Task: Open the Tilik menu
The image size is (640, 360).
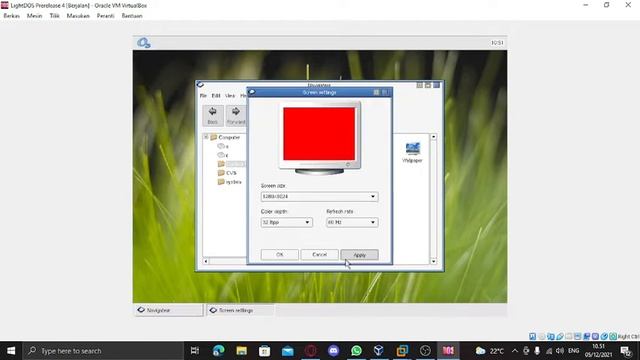Action: point(55,16)
